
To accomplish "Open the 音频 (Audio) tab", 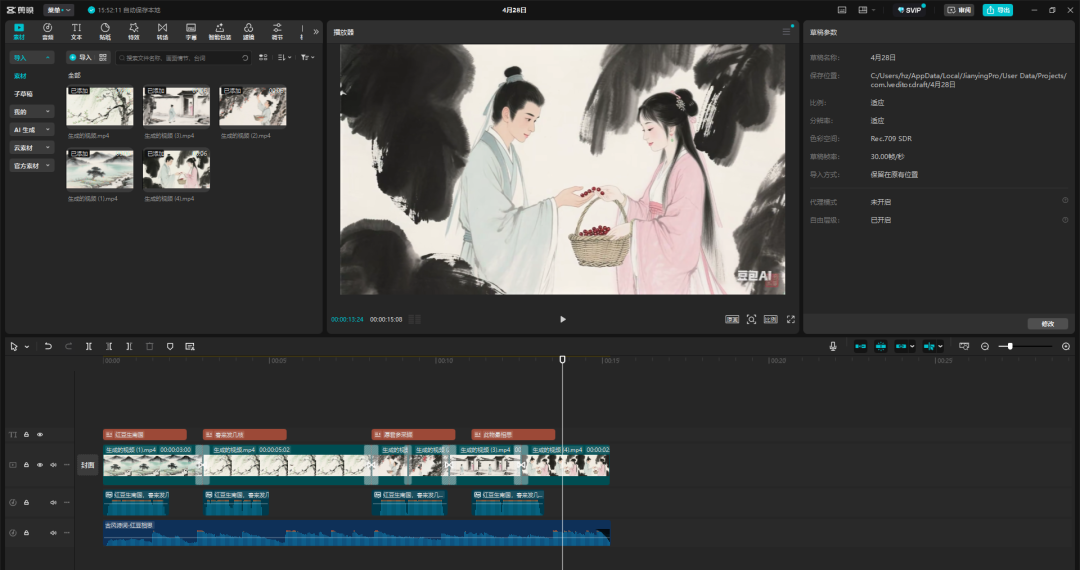I will tap(47, 30).
